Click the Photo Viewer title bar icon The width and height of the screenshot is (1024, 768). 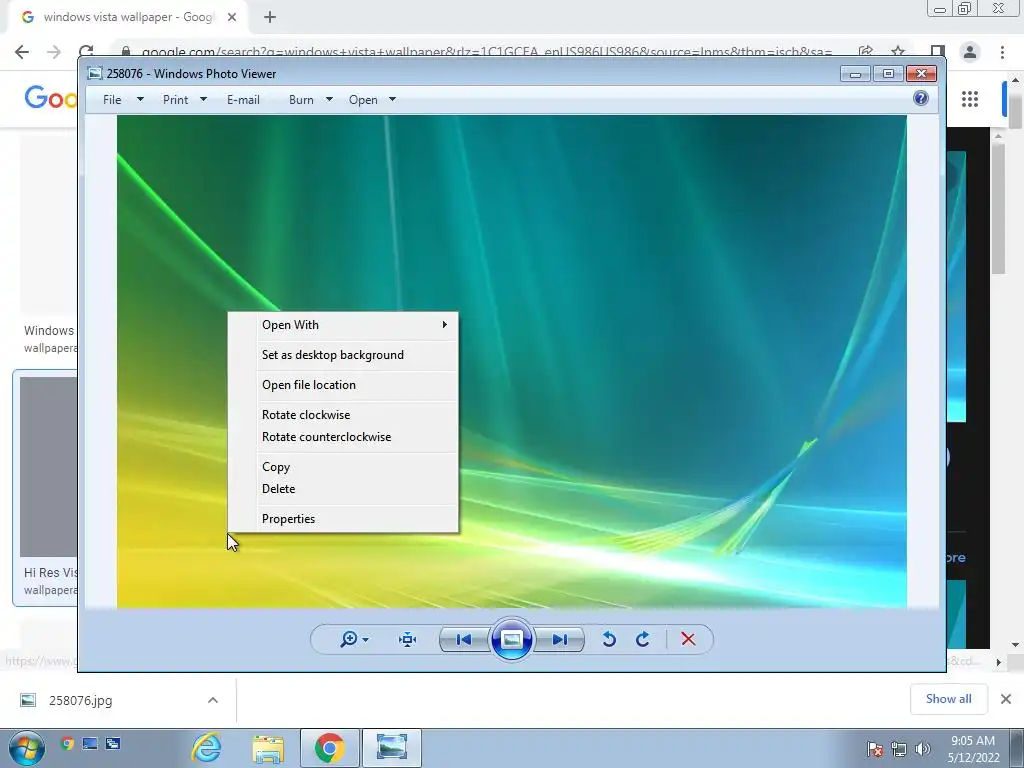click(x=95, y=74)
